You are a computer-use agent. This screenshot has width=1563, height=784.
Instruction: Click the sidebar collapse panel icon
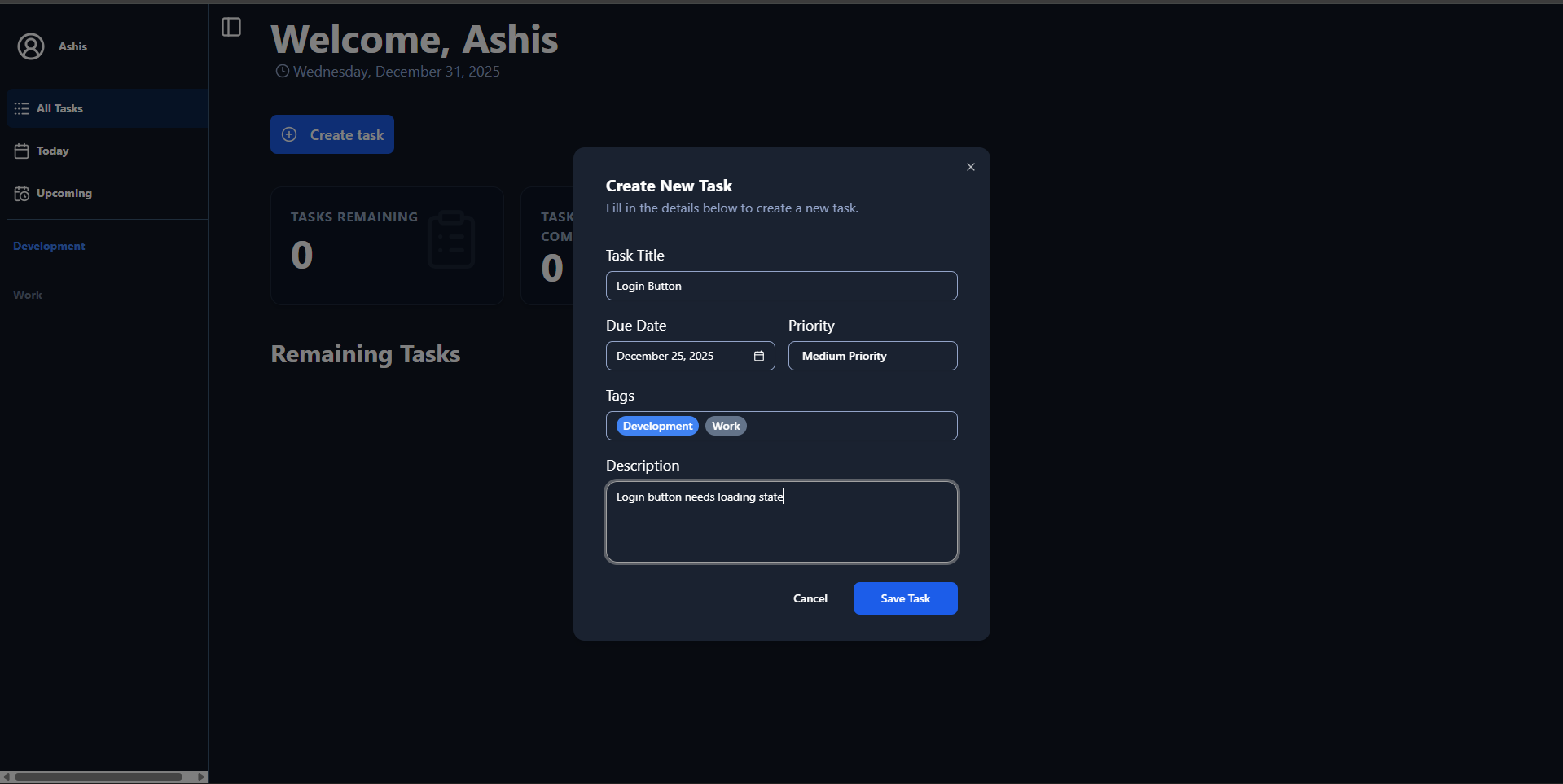[231, 27]
